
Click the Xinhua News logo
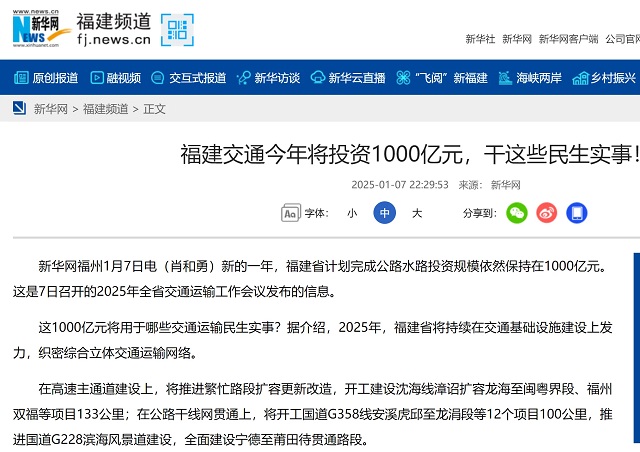pyautogui.click(x=38, y=27)
